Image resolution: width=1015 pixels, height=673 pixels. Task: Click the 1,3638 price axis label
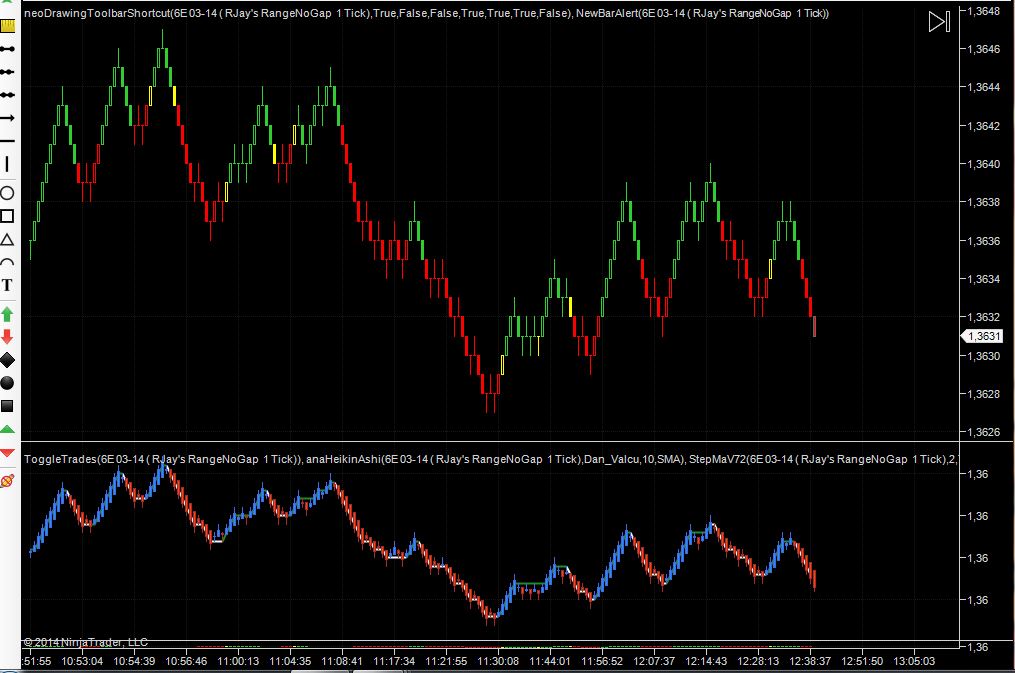click(x=983, y=202)
